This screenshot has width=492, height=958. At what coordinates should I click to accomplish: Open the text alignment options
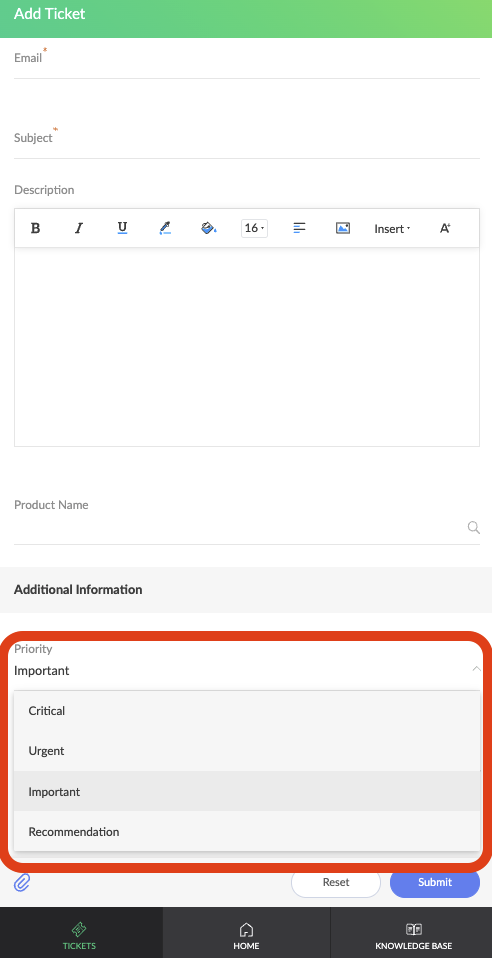(x=299, y=228)
